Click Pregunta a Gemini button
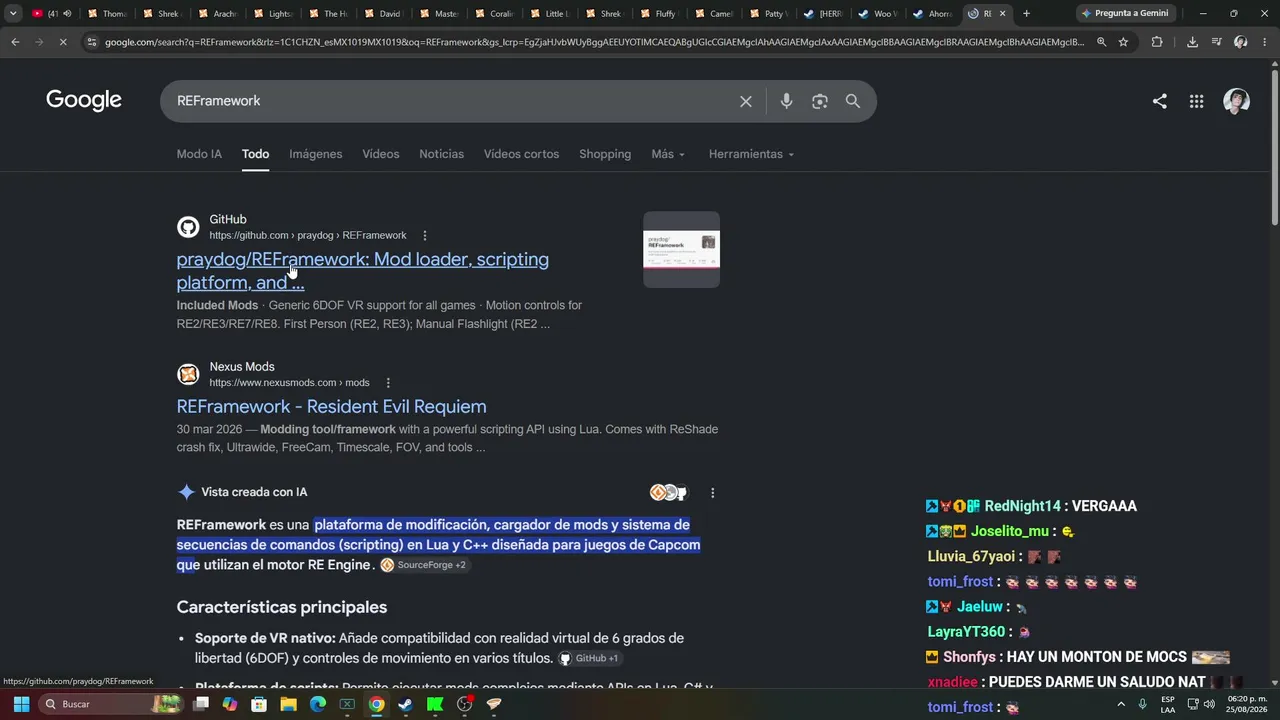 [x=1125, y=14]
